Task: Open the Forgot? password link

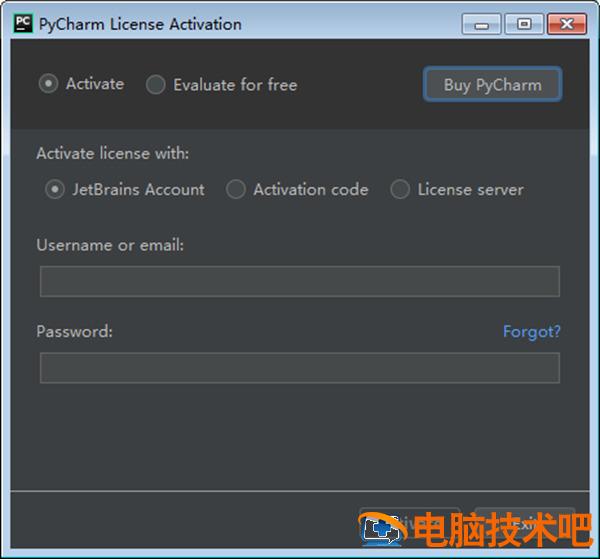Action: 532,331
